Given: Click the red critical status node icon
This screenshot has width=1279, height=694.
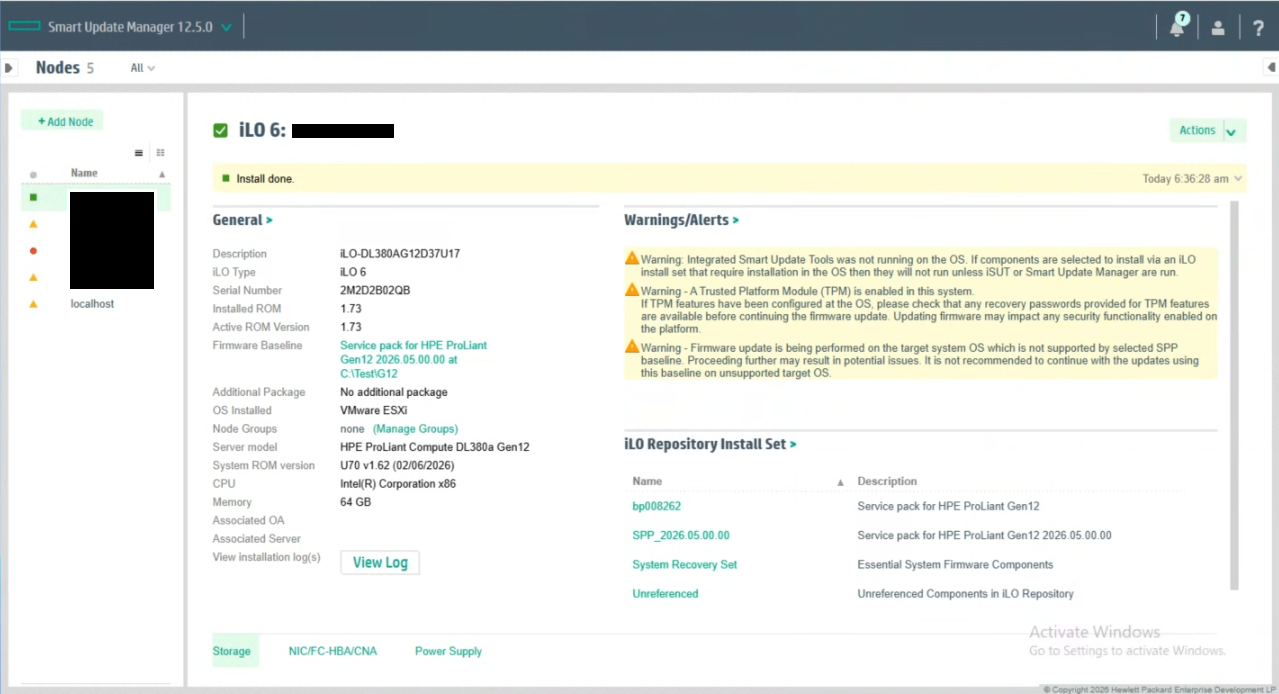Looking at the screenshot, I should pos(33,251).
